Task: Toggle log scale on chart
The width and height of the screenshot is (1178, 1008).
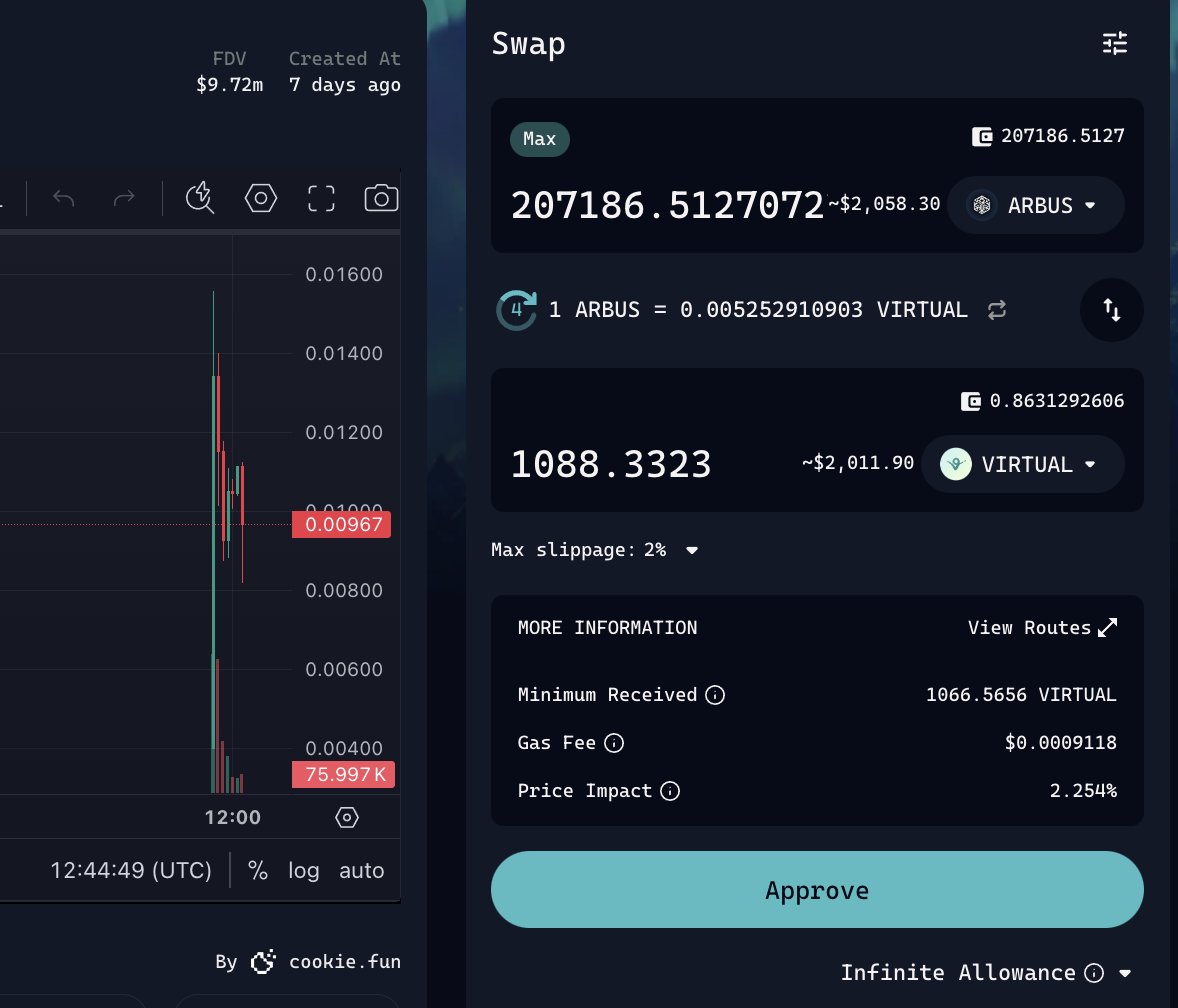Action: (304, 871)
